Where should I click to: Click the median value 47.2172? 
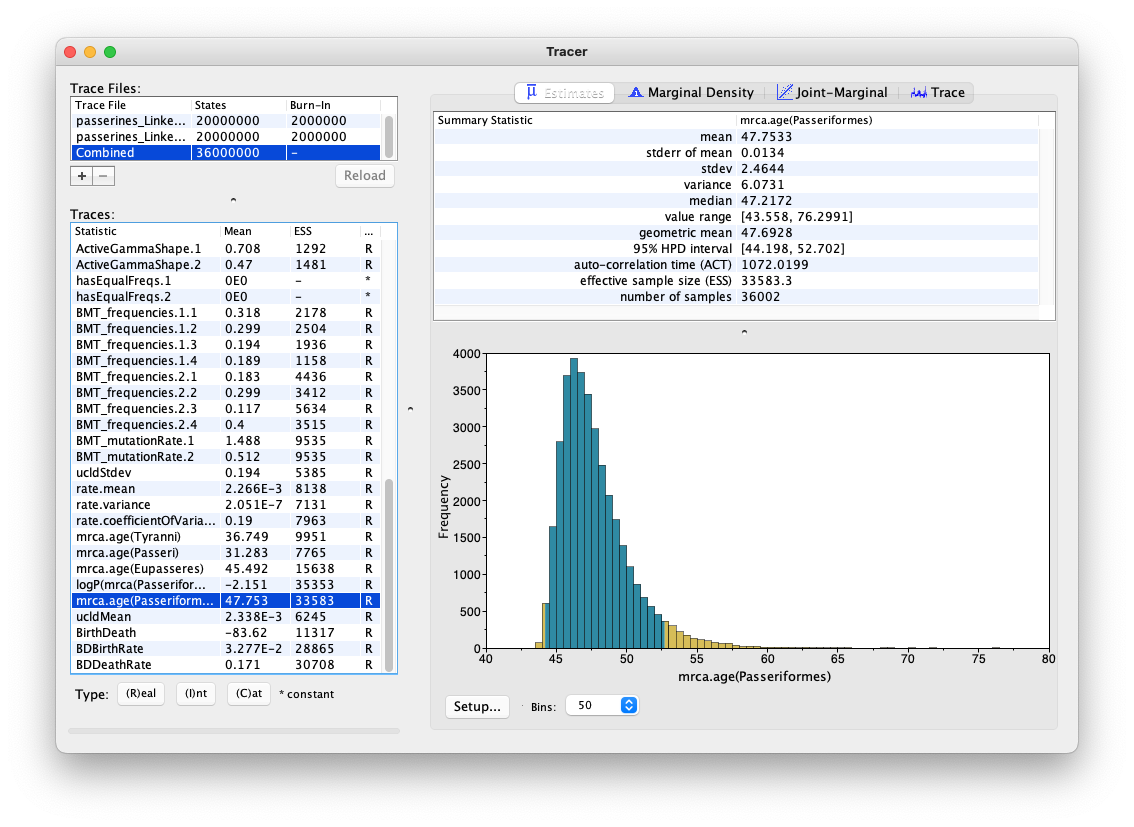(766, 200)
